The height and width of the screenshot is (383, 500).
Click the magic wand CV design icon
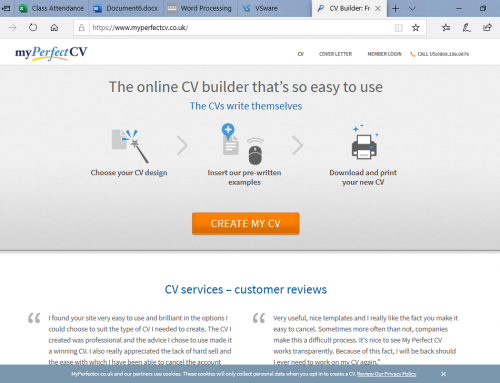(x=130, y=146)
